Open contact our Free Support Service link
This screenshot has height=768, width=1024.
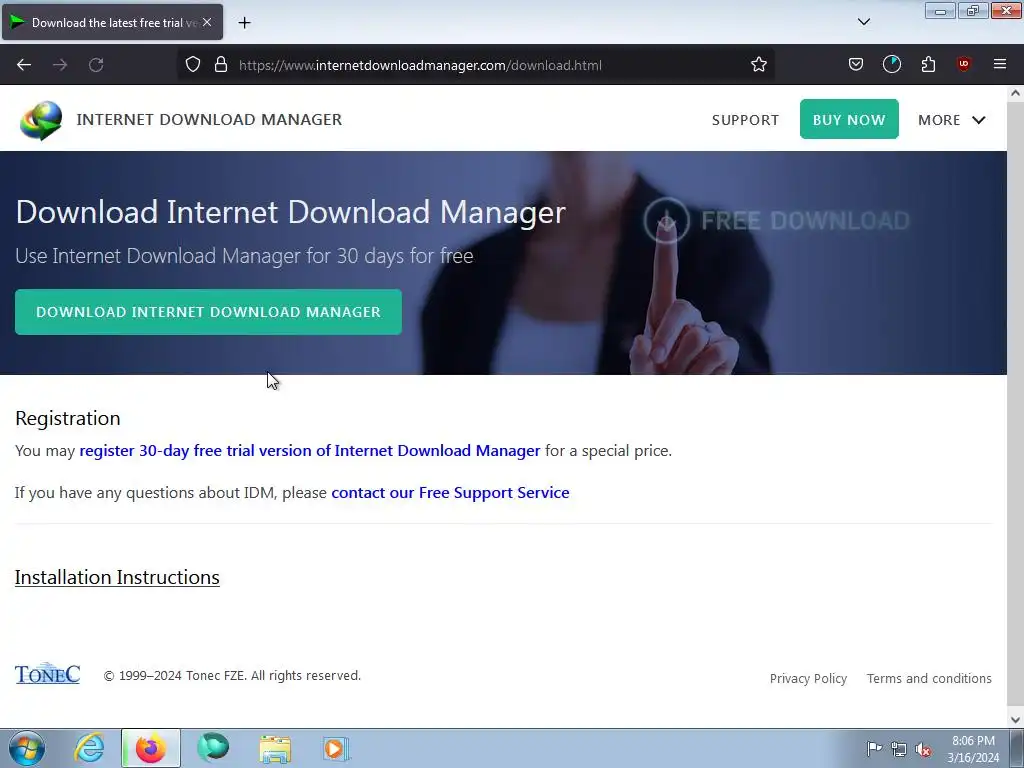450,492
